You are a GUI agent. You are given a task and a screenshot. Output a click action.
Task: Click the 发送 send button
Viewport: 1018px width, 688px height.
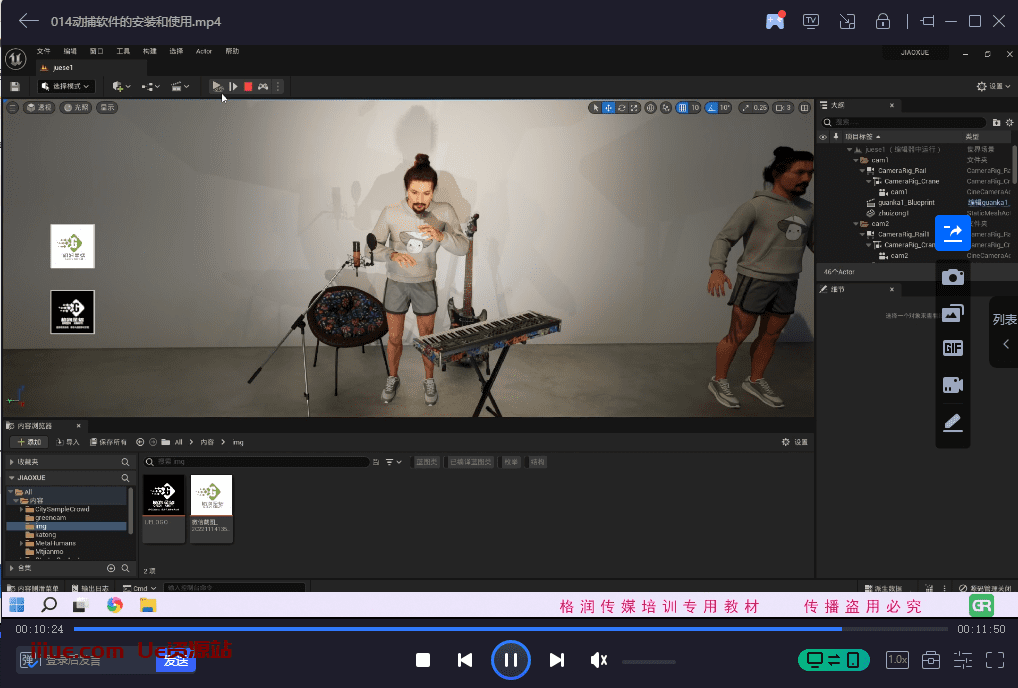pos(176,660)
